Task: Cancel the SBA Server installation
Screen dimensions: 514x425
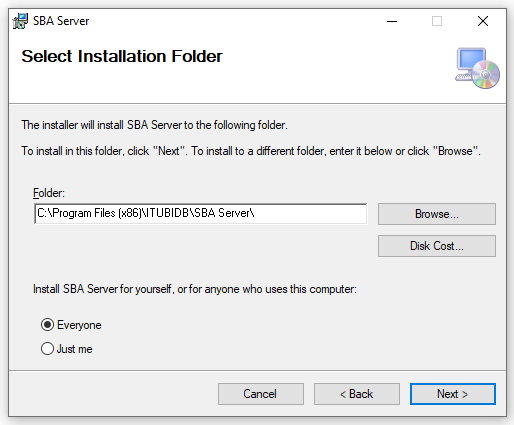Action: tap(261, 394)
